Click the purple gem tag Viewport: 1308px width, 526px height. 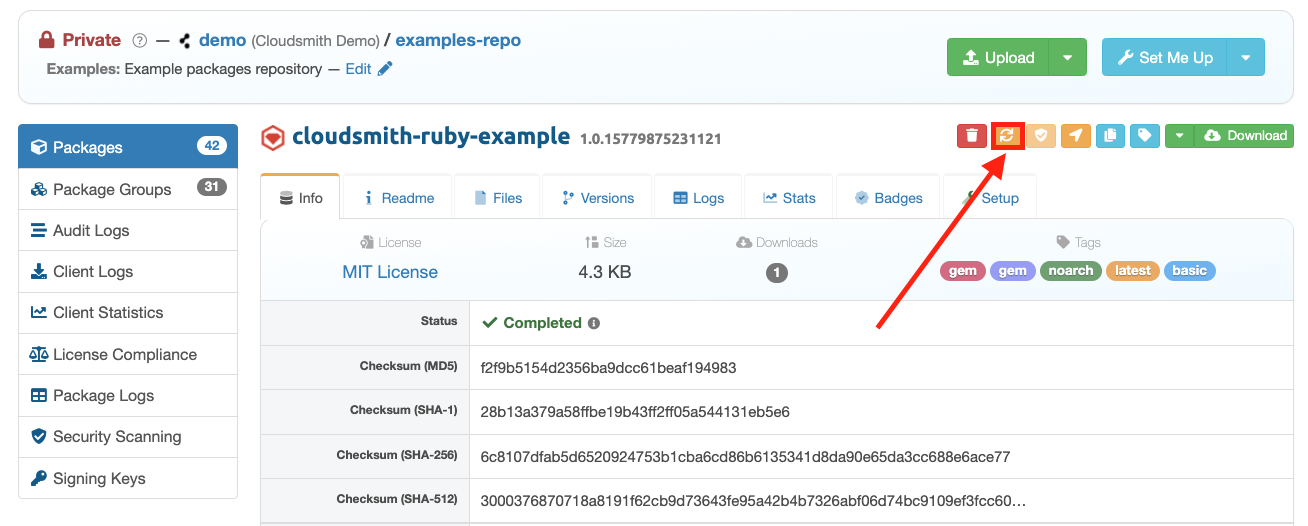pos(1012,271)
